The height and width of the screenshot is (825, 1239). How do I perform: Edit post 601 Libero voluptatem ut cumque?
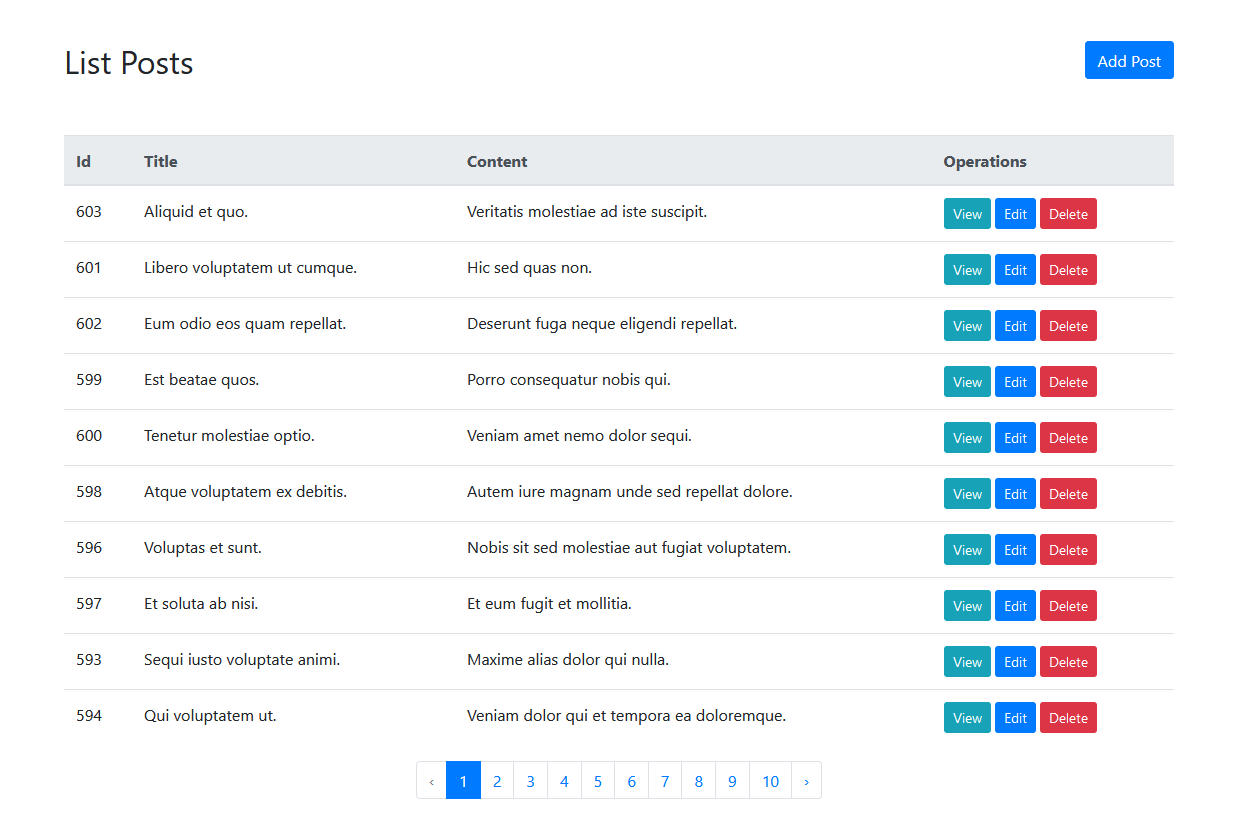[1015, 270]
